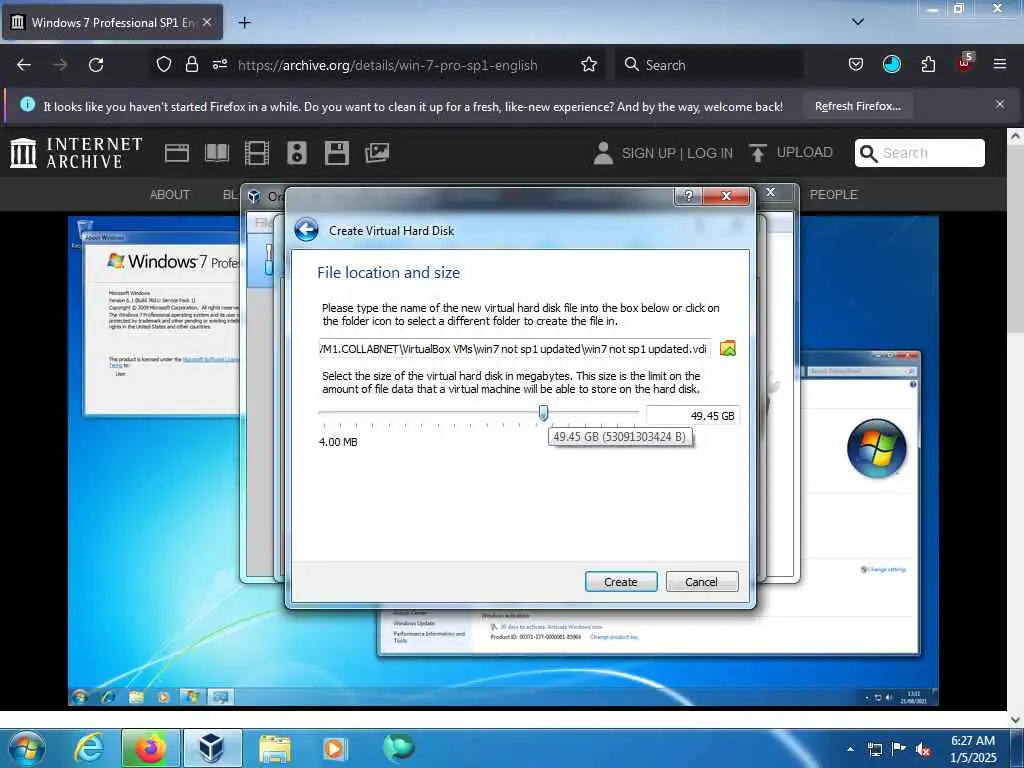Click the dialog help question mark button
1024x768 pixels.
point(688,196)
